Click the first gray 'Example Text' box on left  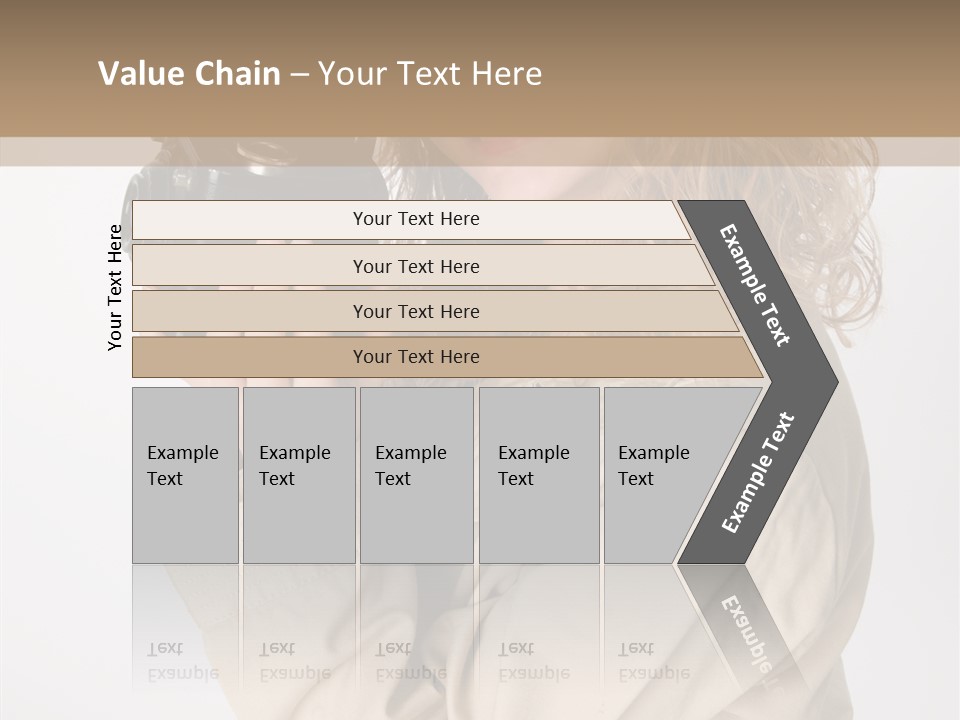pyautogui.click(x=185, y=475)
